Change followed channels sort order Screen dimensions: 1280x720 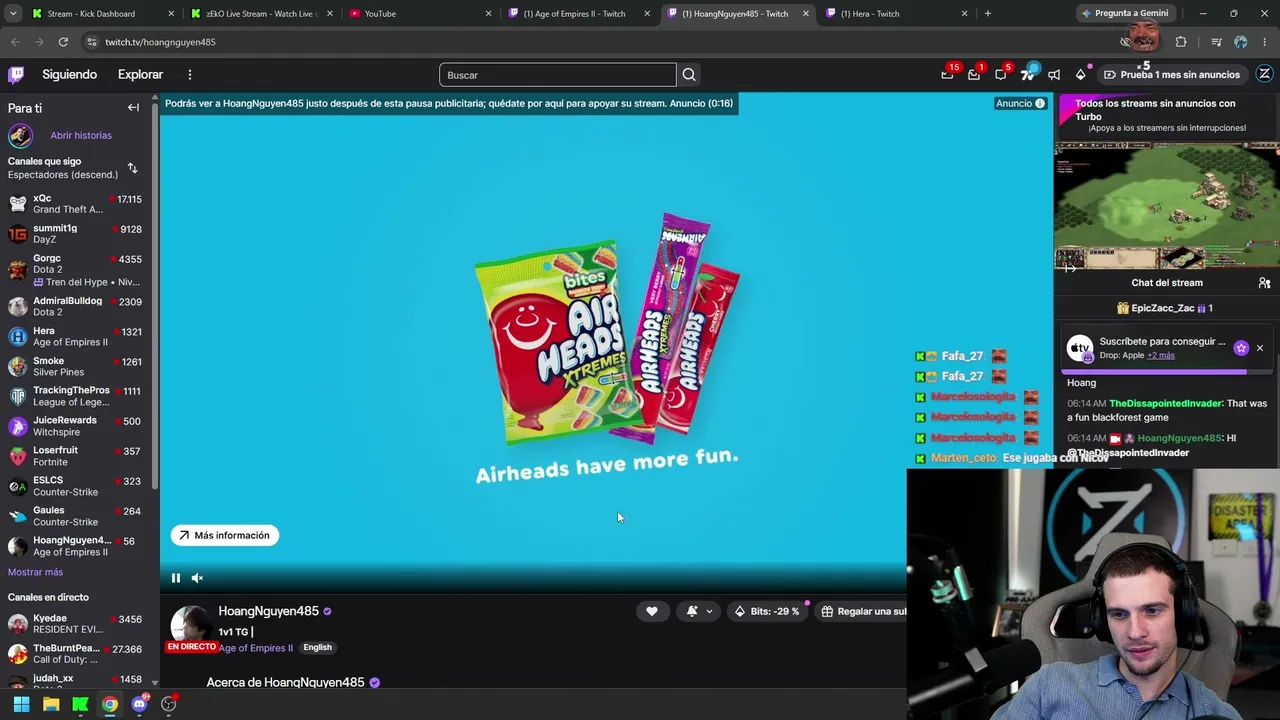[132, 168]
